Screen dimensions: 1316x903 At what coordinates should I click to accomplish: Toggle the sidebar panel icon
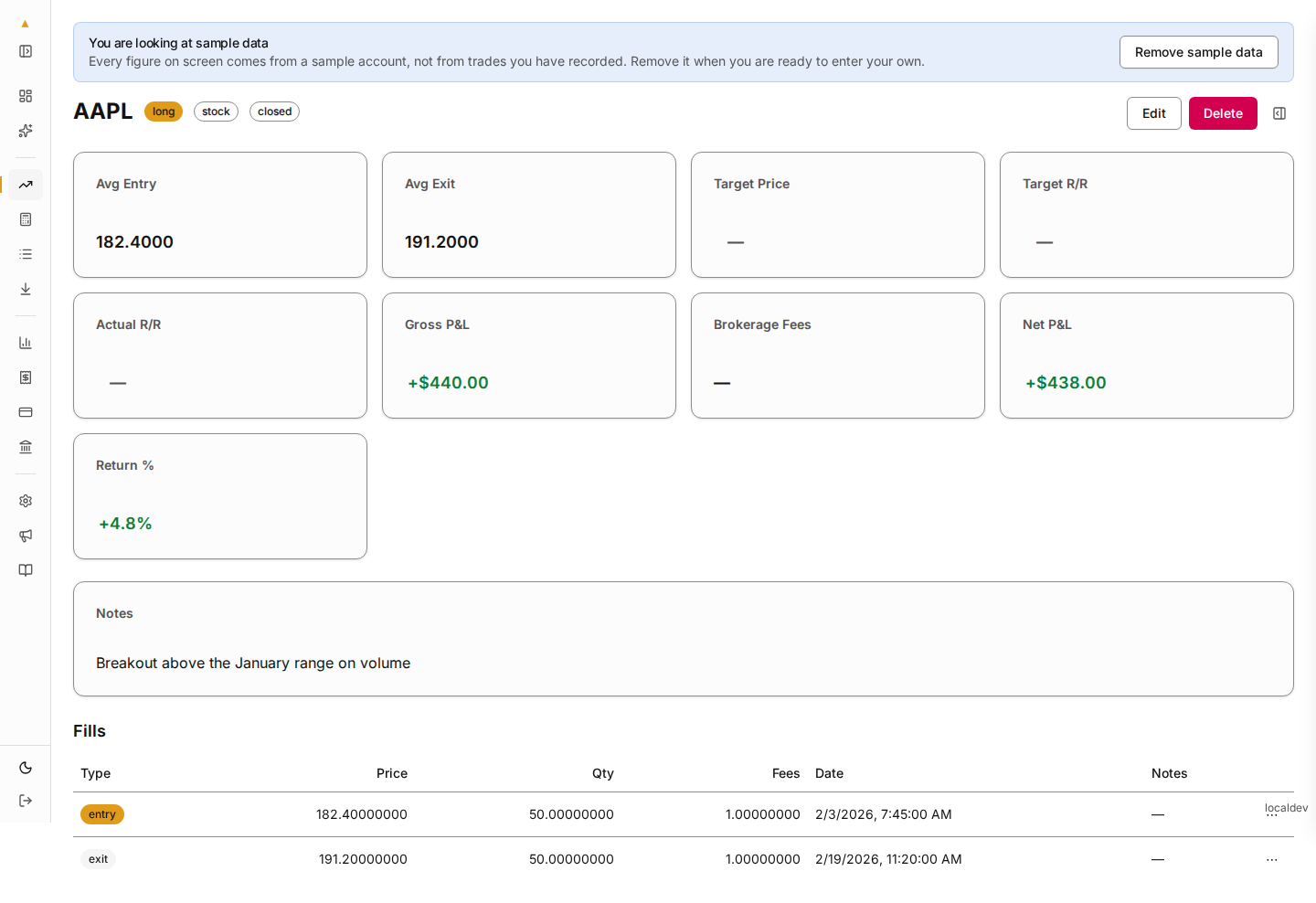26,51
